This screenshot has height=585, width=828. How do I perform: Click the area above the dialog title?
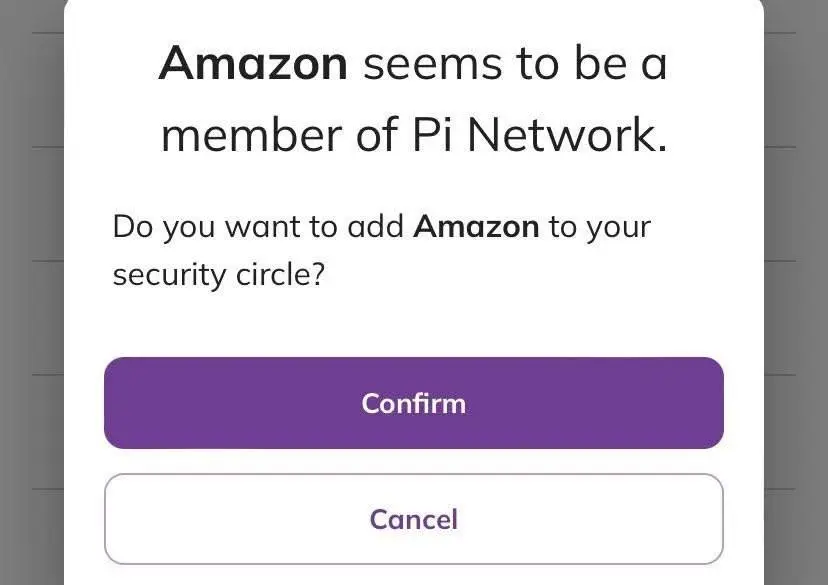[413, 22]
